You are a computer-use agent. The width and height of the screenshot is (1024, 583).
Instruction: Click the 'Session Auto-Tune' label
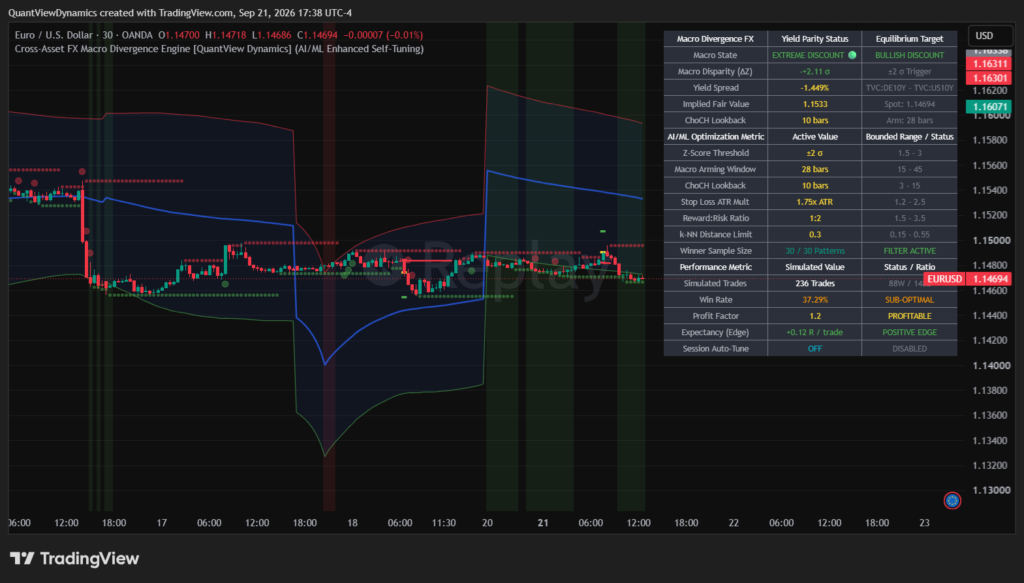click(715, 349)
